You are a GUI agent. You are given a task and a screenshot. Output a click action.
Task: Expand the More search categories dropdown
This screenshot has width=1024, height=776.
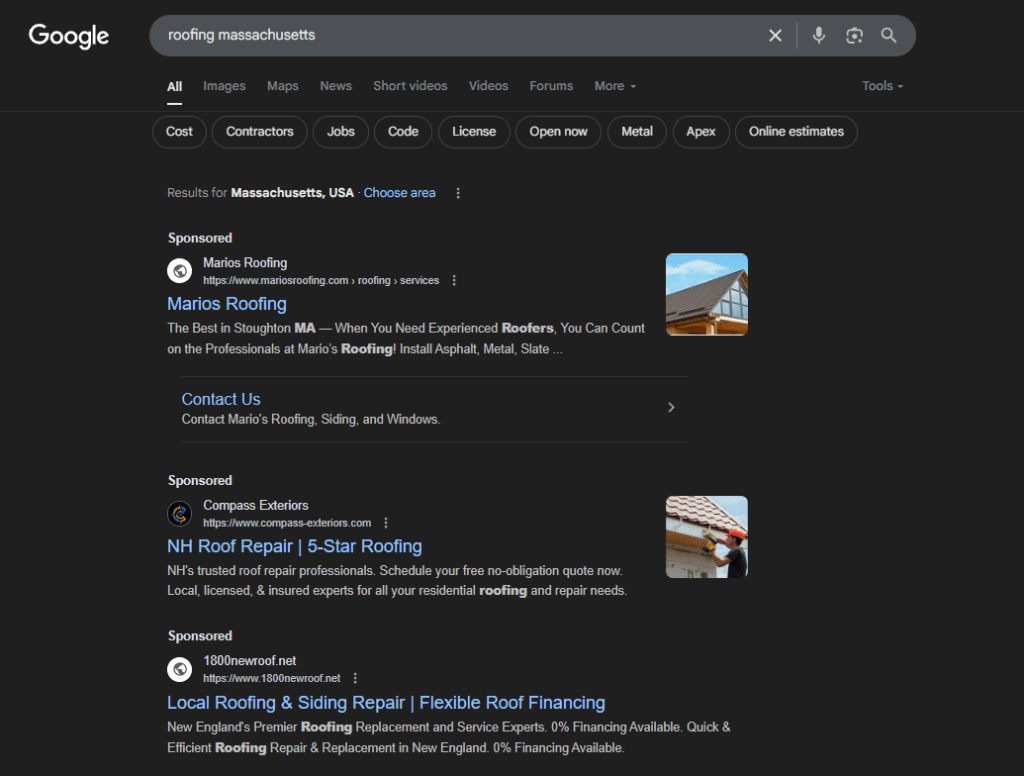[x=614, y=86]
